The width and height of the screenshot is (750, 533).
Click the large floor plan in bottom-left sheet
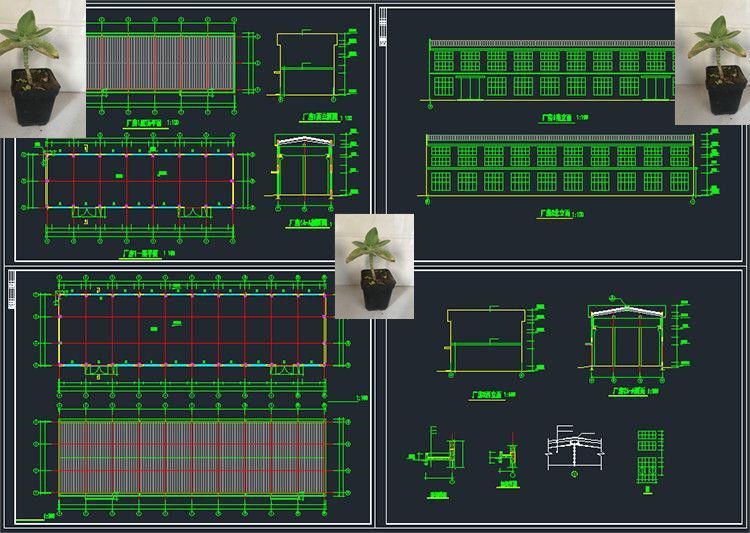click(x=192, y=329)
